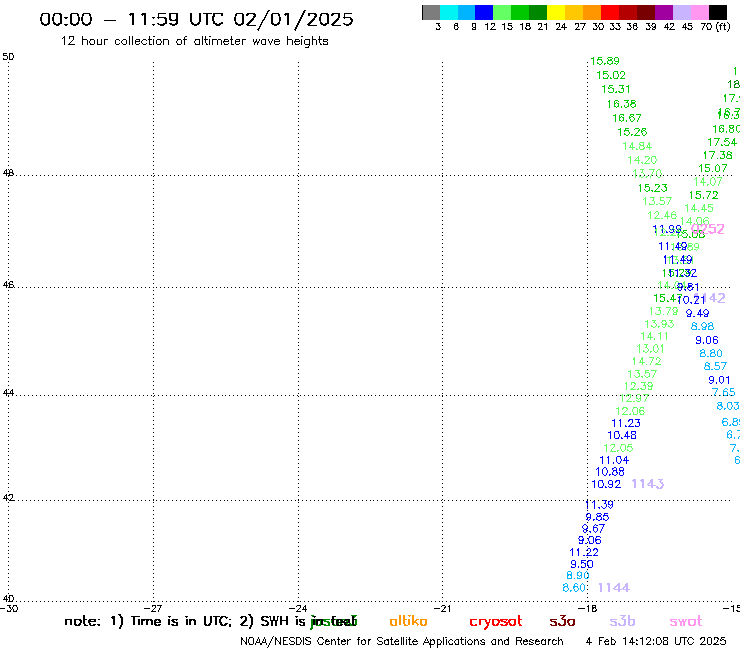
Task: Click the lavender time label 1144
Action: [x=614, y=588]
